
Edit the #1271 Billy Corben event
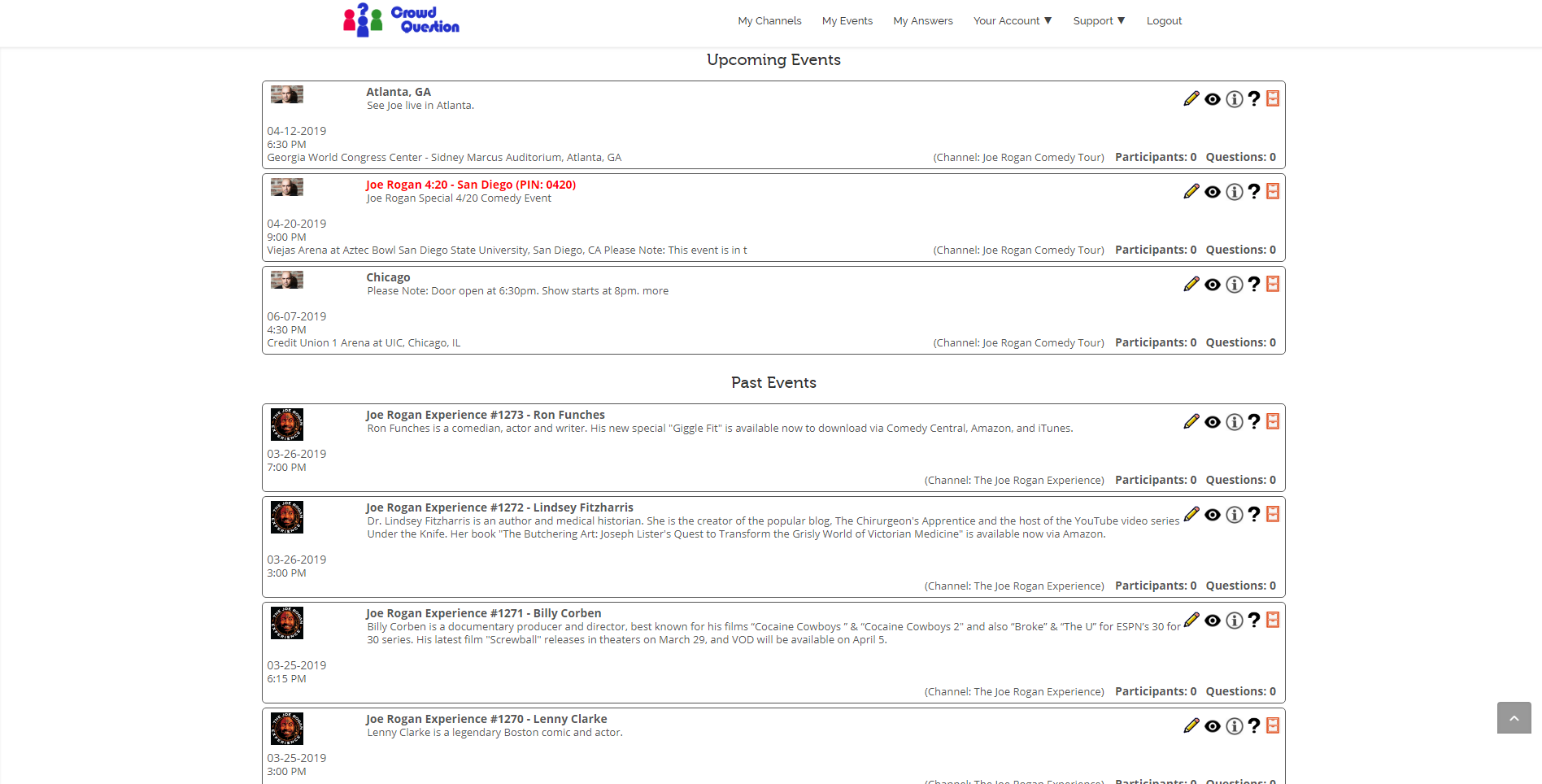click(1191, 620)
